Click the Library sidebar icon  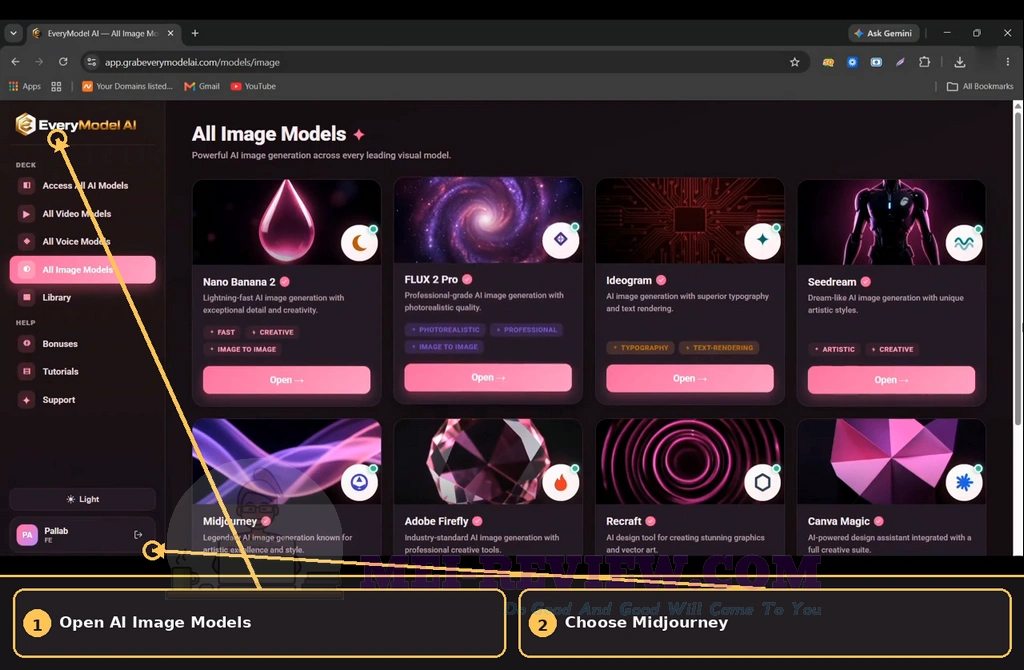tap(27, 297)
